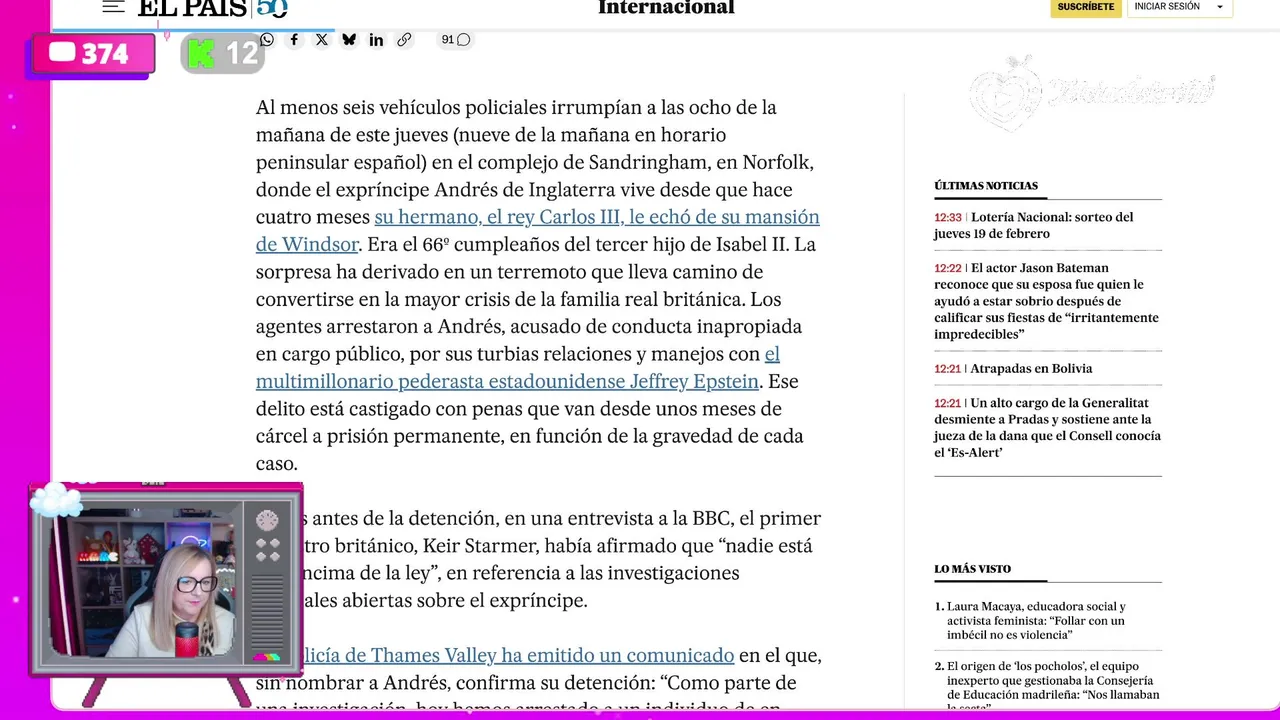Open the Atrapadas en Bolivia news item
This screenshot has width=1280, height=720.
pyautogui.click(x=1031, y=369)
